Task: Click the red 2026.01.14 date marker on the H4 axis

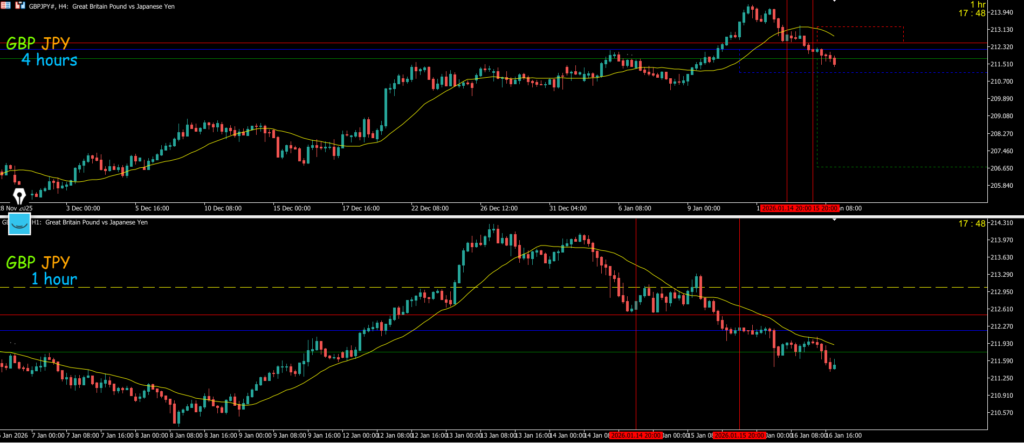Action: [785, 208]
